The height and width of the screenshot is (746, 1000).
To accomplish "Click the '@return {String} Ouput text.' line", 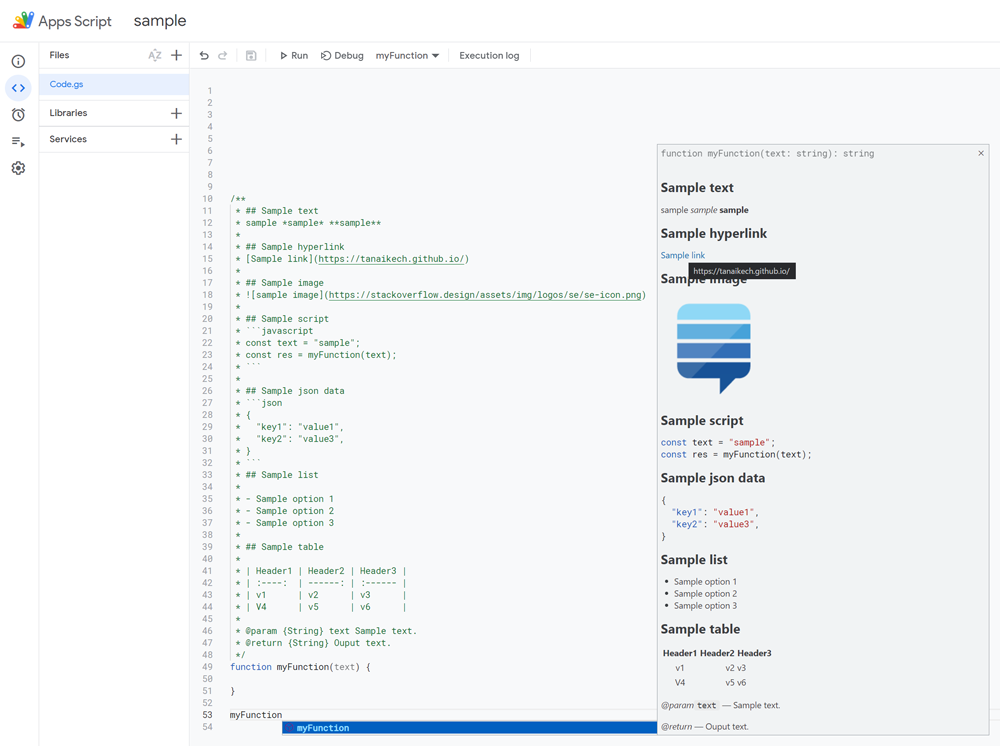I will coord(312,643).
